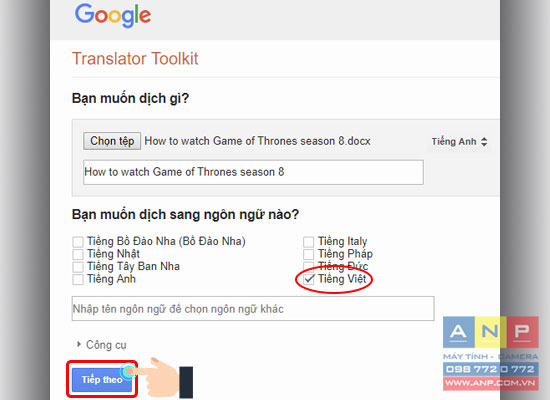Tick the Tiếng Tây Ban Nha checkbox
Image resolution: width=550 pixels, height=400 pixels.
coord(78,267)
